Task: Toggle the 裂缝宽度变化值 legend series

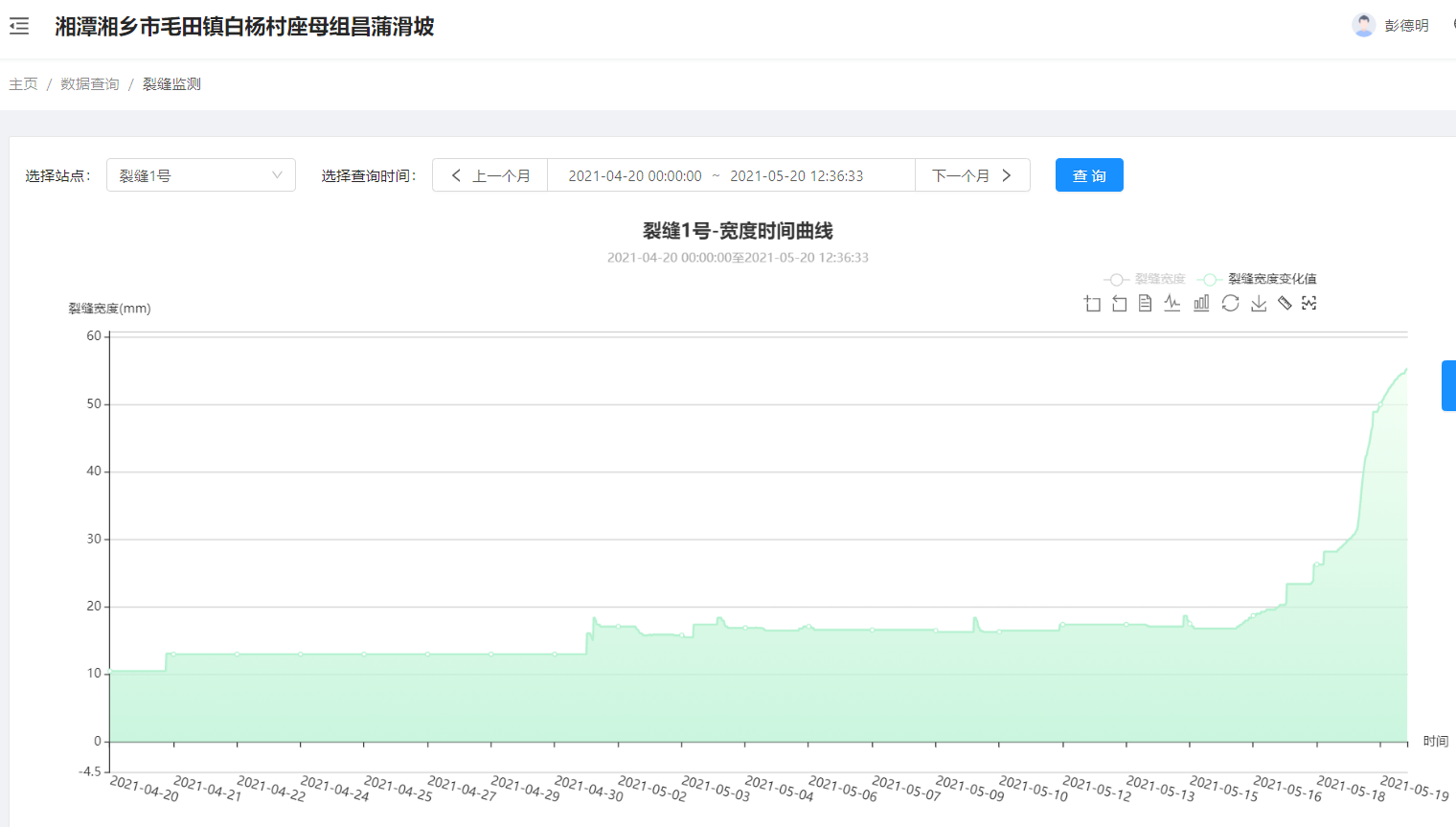Action: (1258, 279)
